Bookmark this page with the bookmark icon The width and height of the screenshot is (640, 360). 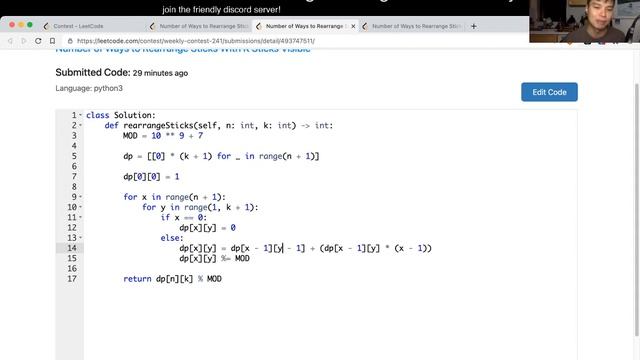tap(52, 41)
